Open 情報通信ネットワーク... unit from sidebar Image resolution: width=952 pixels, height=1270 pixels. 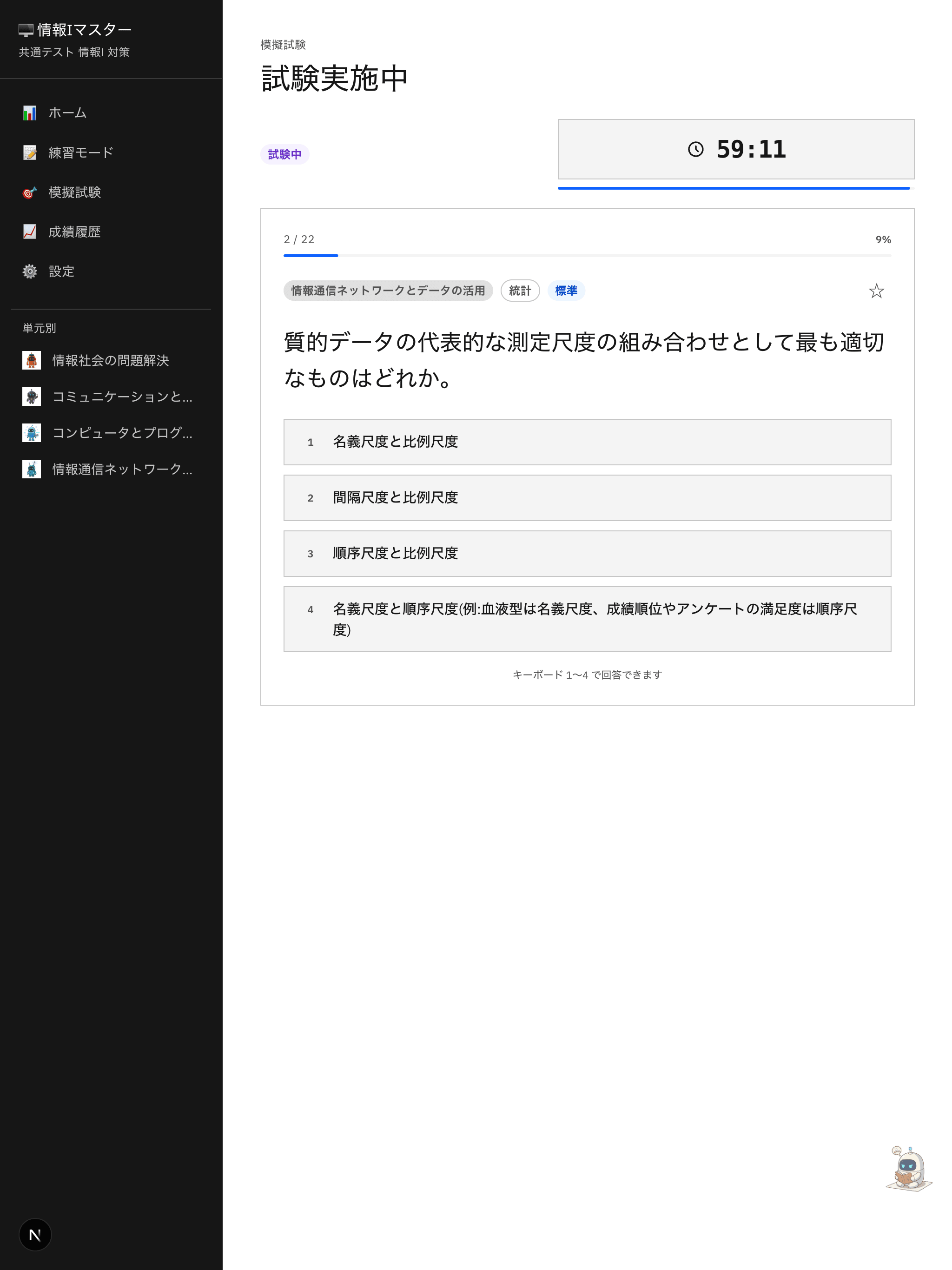(112, 470)
